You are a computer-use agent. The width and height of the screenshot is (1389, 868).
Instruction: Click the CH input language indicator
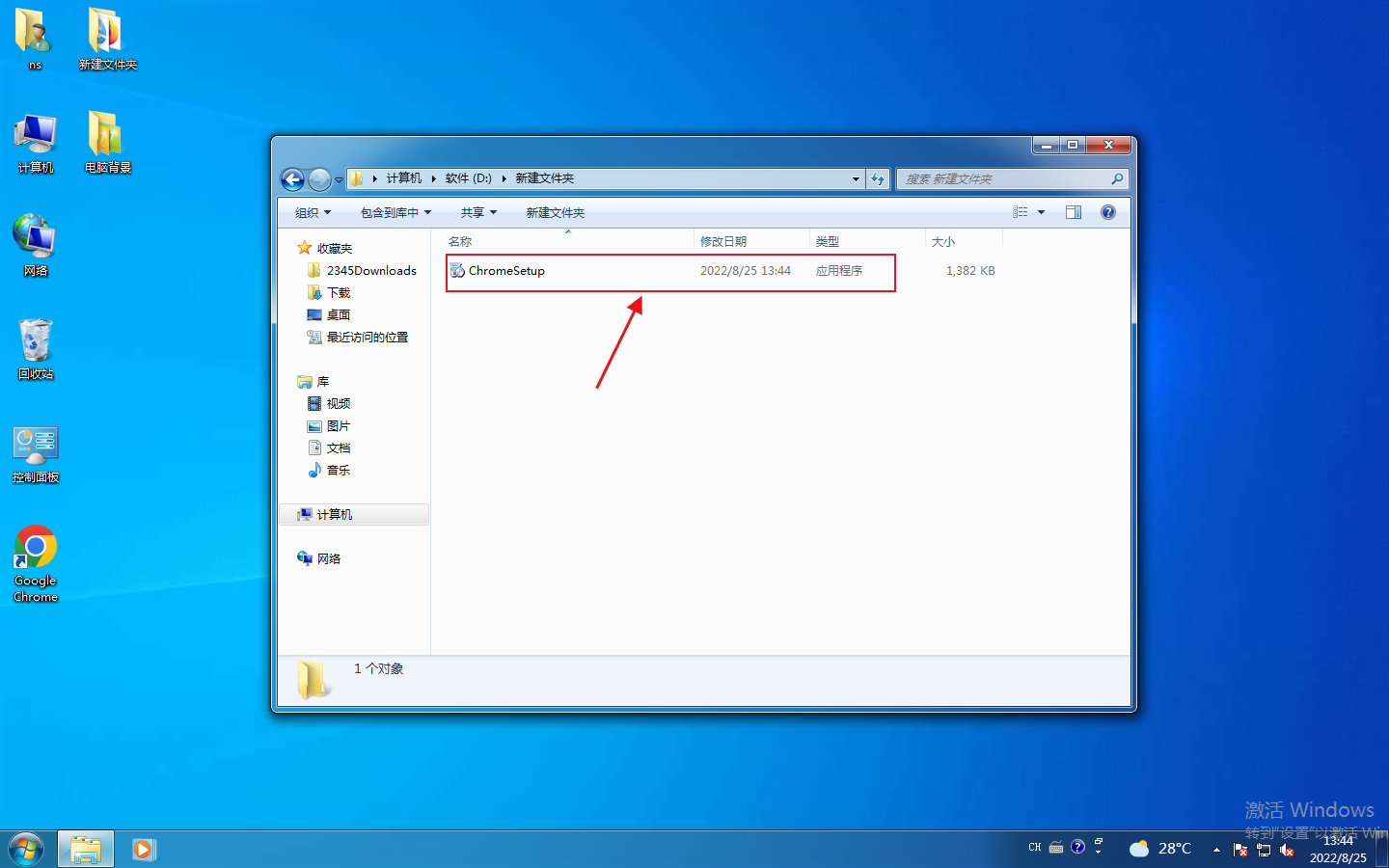tap(1035, 848)
